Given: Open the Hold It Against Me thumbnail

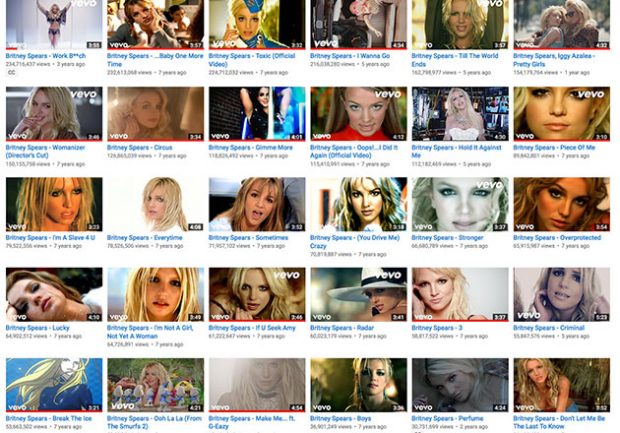Looking at the screenshot, I should (460, 114).
